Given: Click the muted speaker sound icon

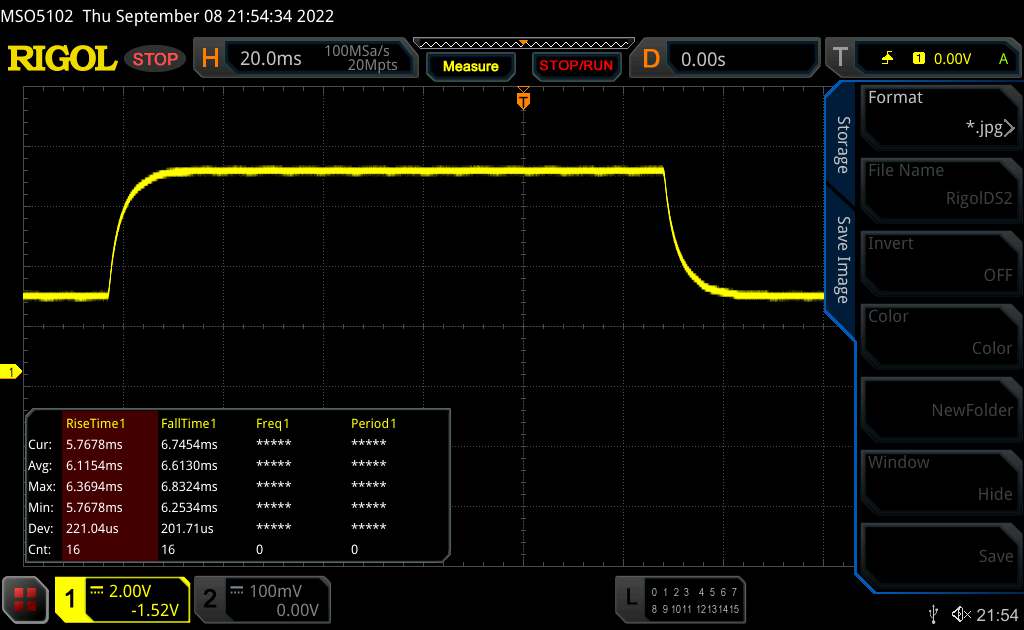Looking at the screenshot, I should click(961, 614).
